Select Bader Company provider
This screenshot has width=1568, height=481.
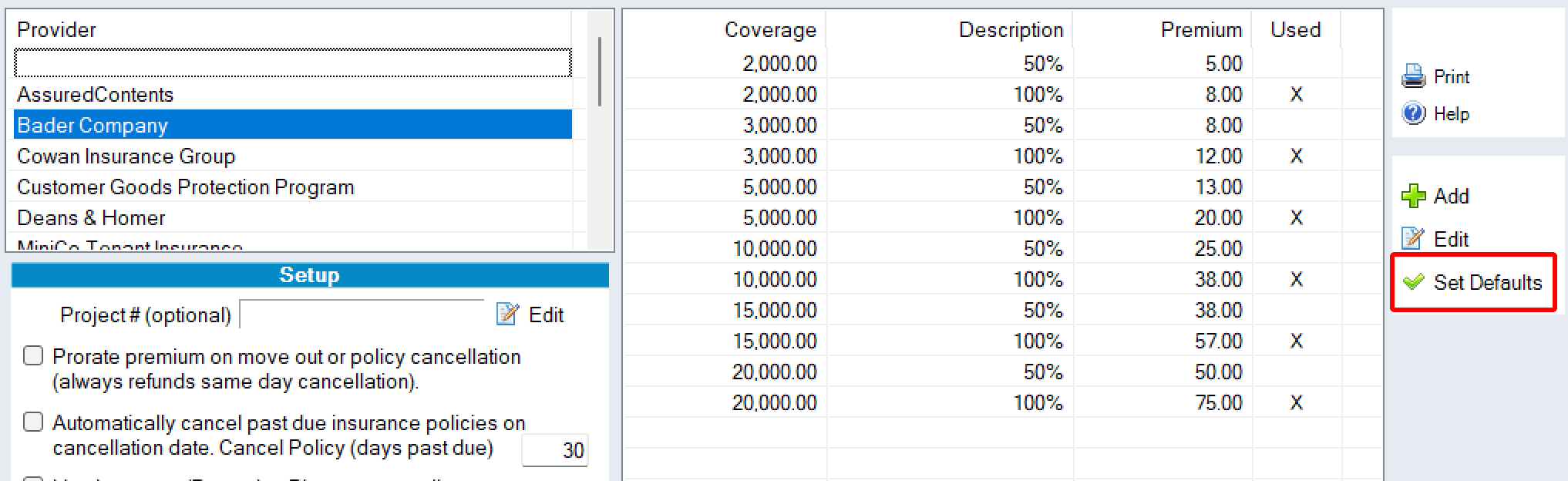pos(293,125)
